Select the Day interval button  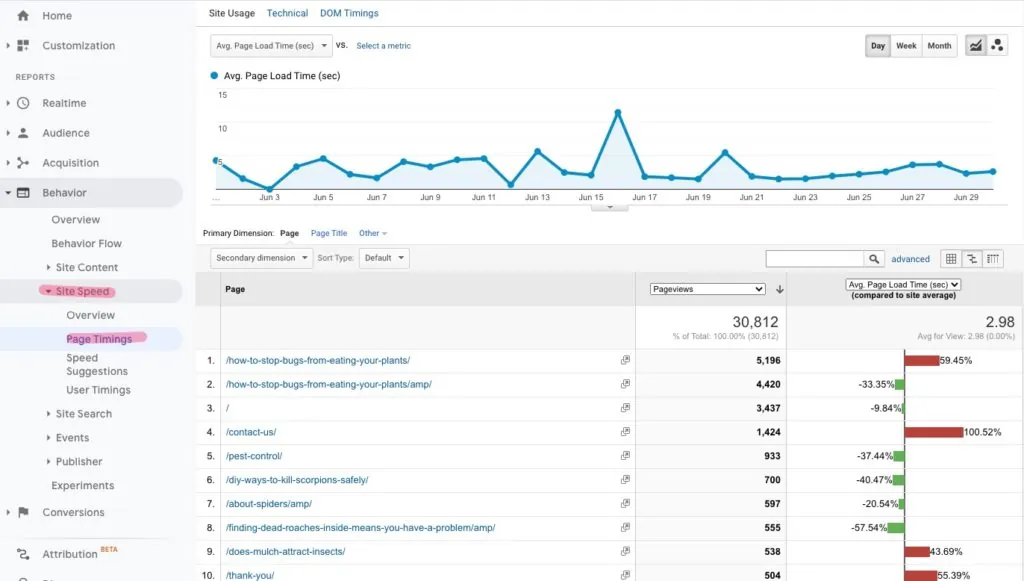tap(877, 46)
